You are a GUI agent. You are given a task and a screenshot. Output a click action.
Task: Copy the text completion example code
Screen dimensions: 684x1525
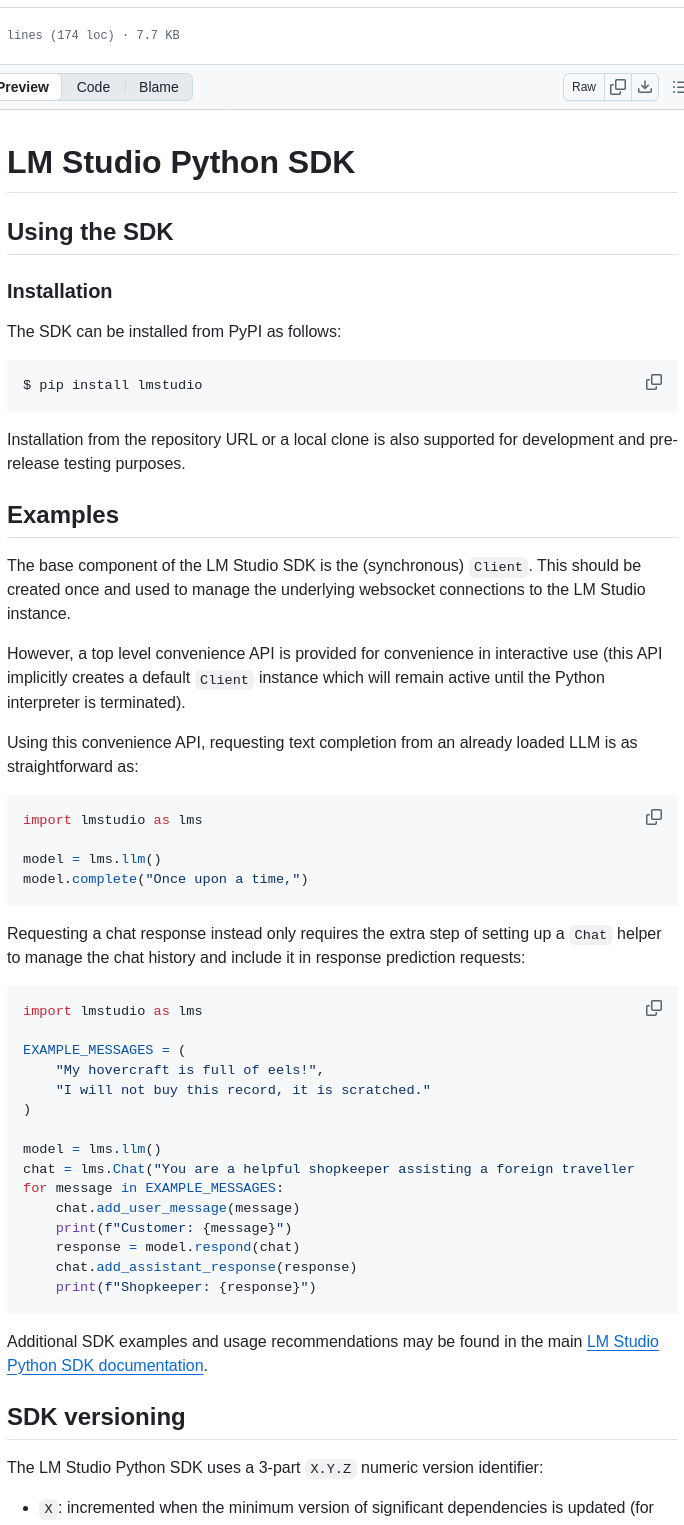coord(654,817)
